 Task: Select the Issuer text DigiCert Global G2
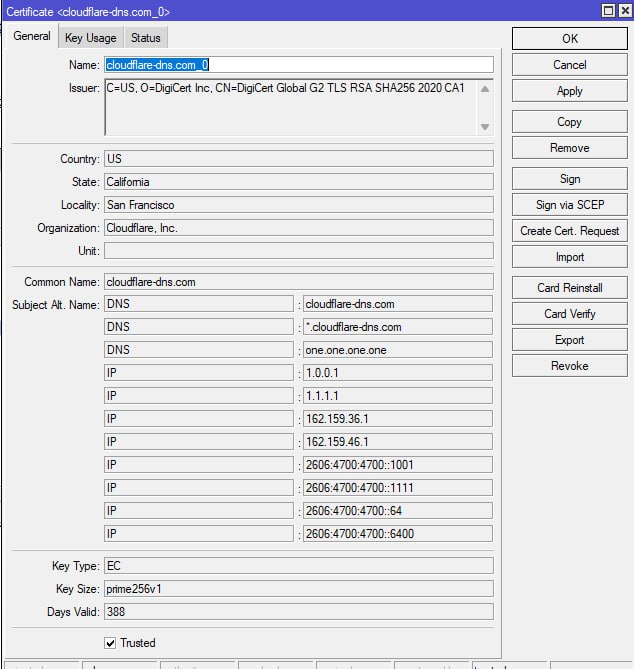pyautogui.click(x=280, y=88)
